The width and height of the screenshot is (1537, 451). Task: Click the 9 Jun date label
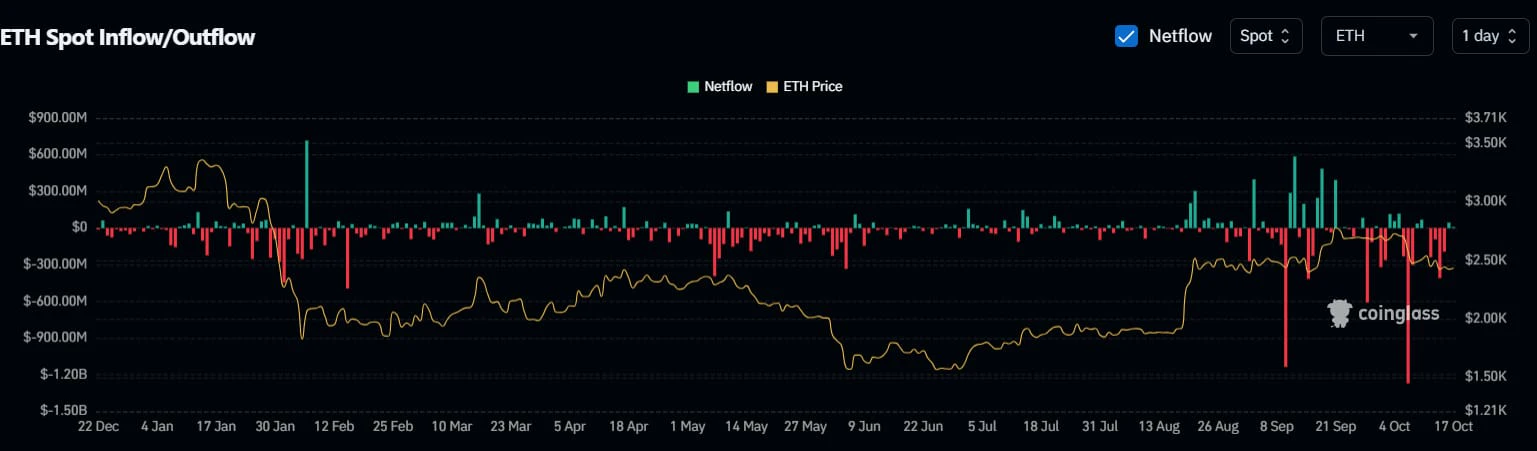click(x=864, y=426)
